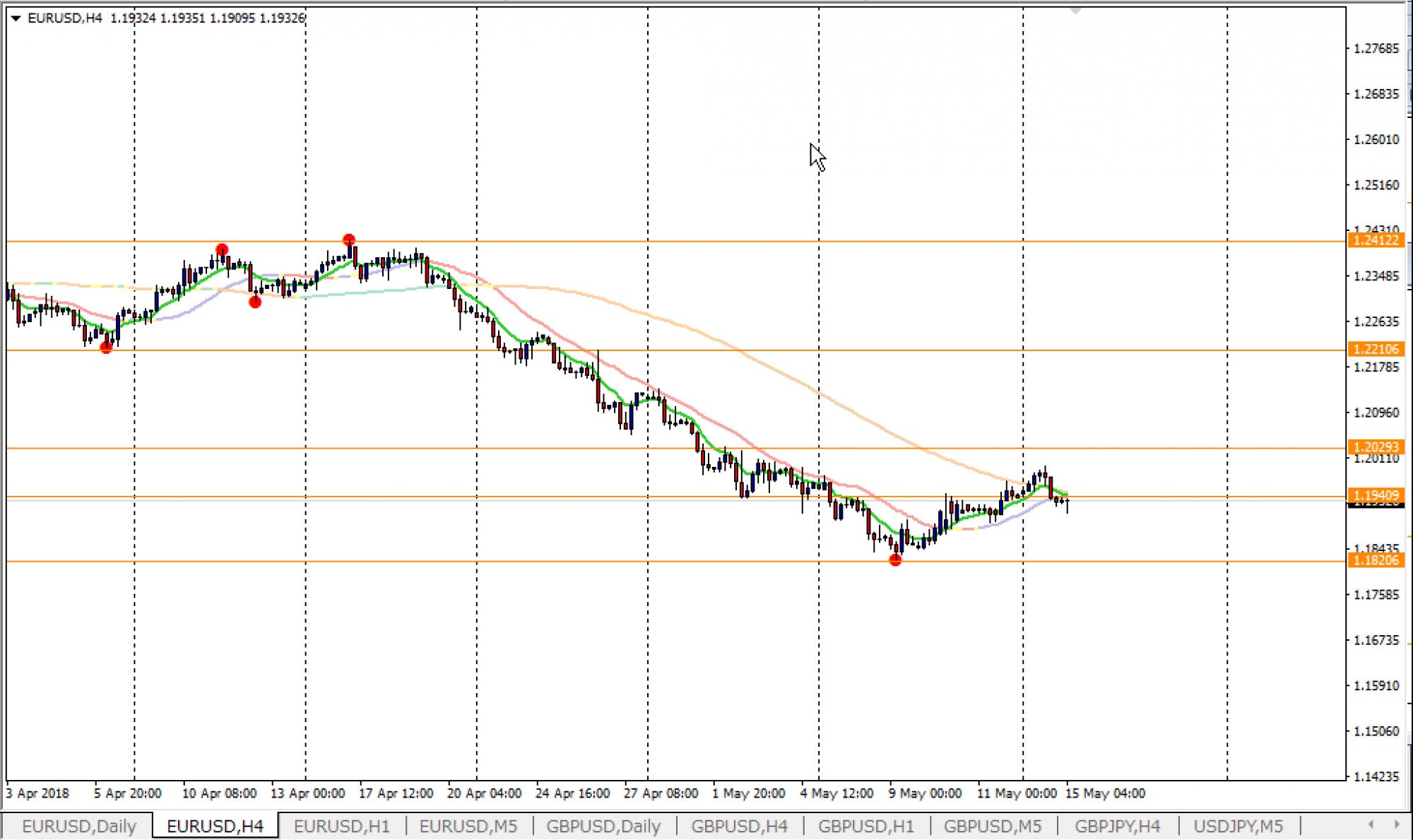The image size is (1413, 840).
Task: Switch to the GBPUSD,Daily tab
Action: pos(603,826)
